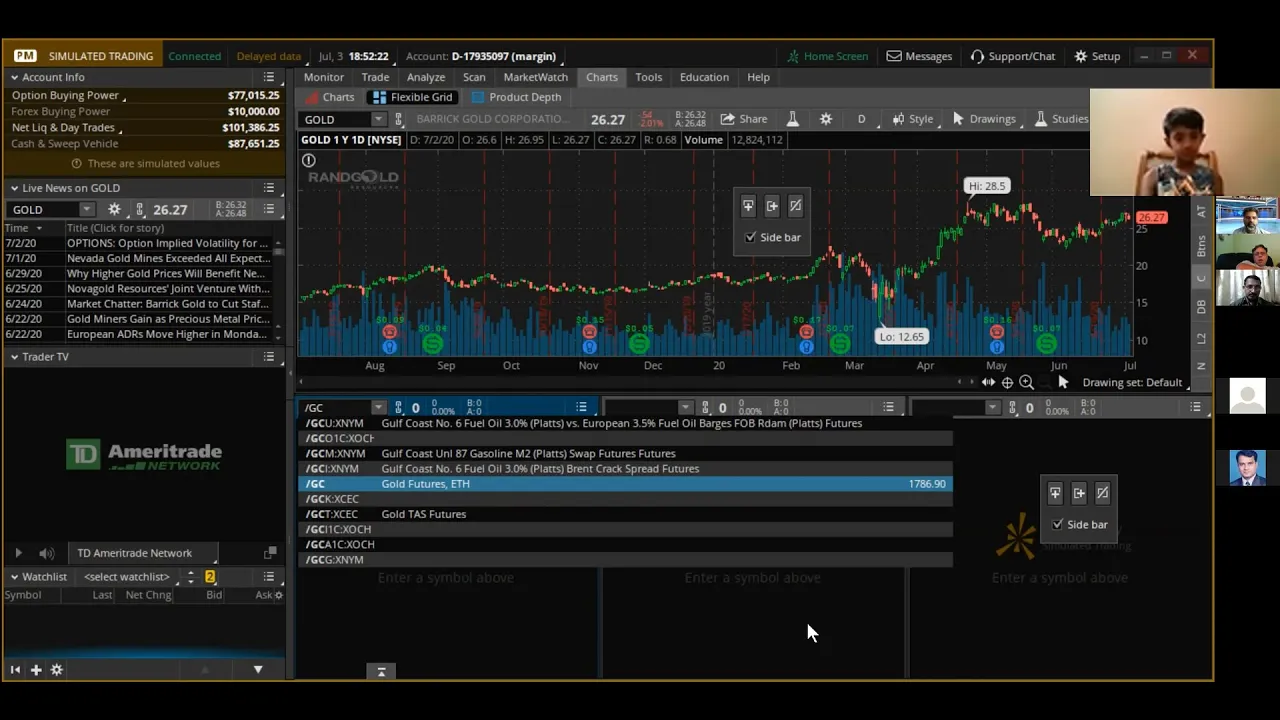
Task: Click the flask icon next to Share
Action: pyautogui.click(x=793, y=119)
